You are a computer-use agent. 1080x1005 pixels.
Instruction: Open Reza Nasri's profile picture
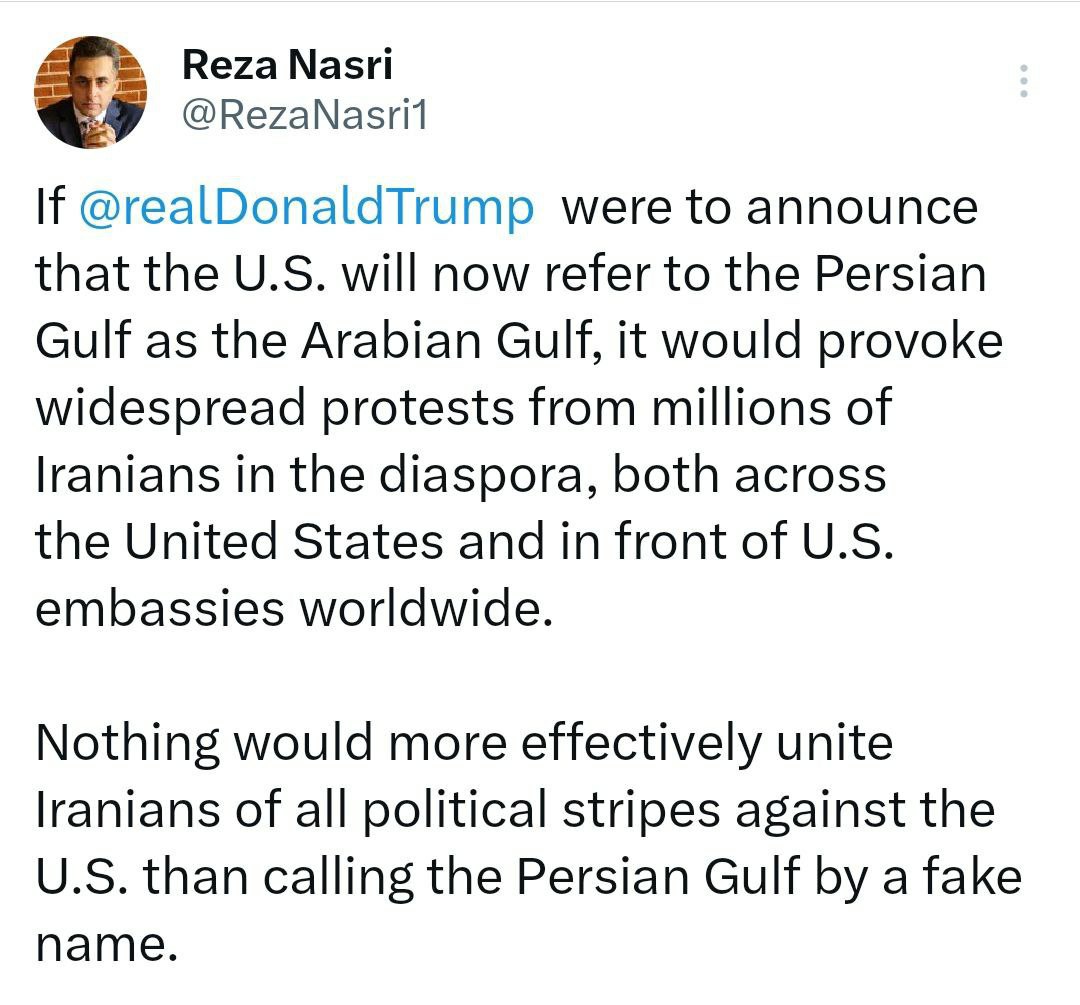[x=90, y=92]
